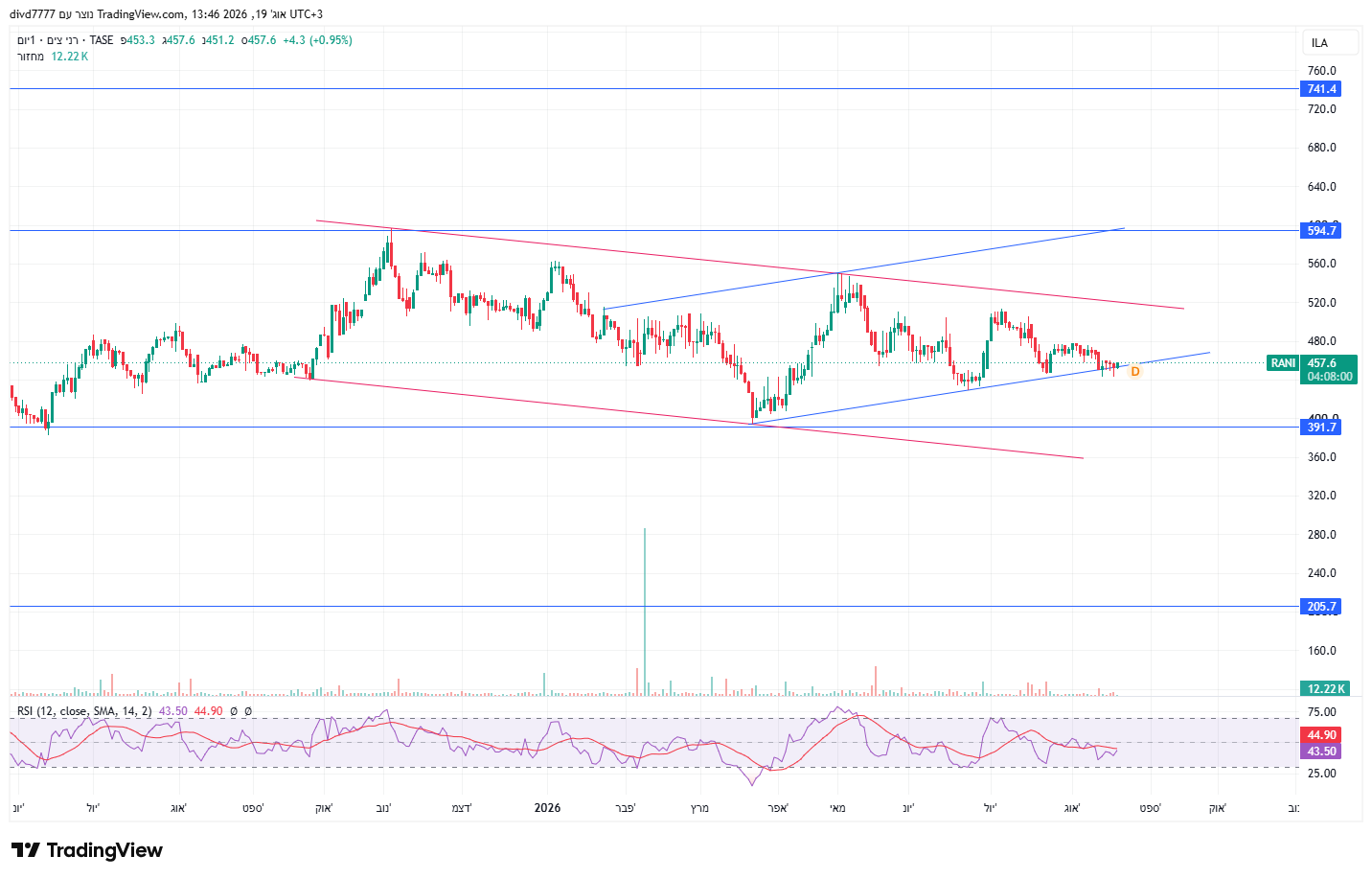The height and width of the screenshot is (879, 1372).
Task: Click the 240.0 price scale label
Action: point(1322,573)
